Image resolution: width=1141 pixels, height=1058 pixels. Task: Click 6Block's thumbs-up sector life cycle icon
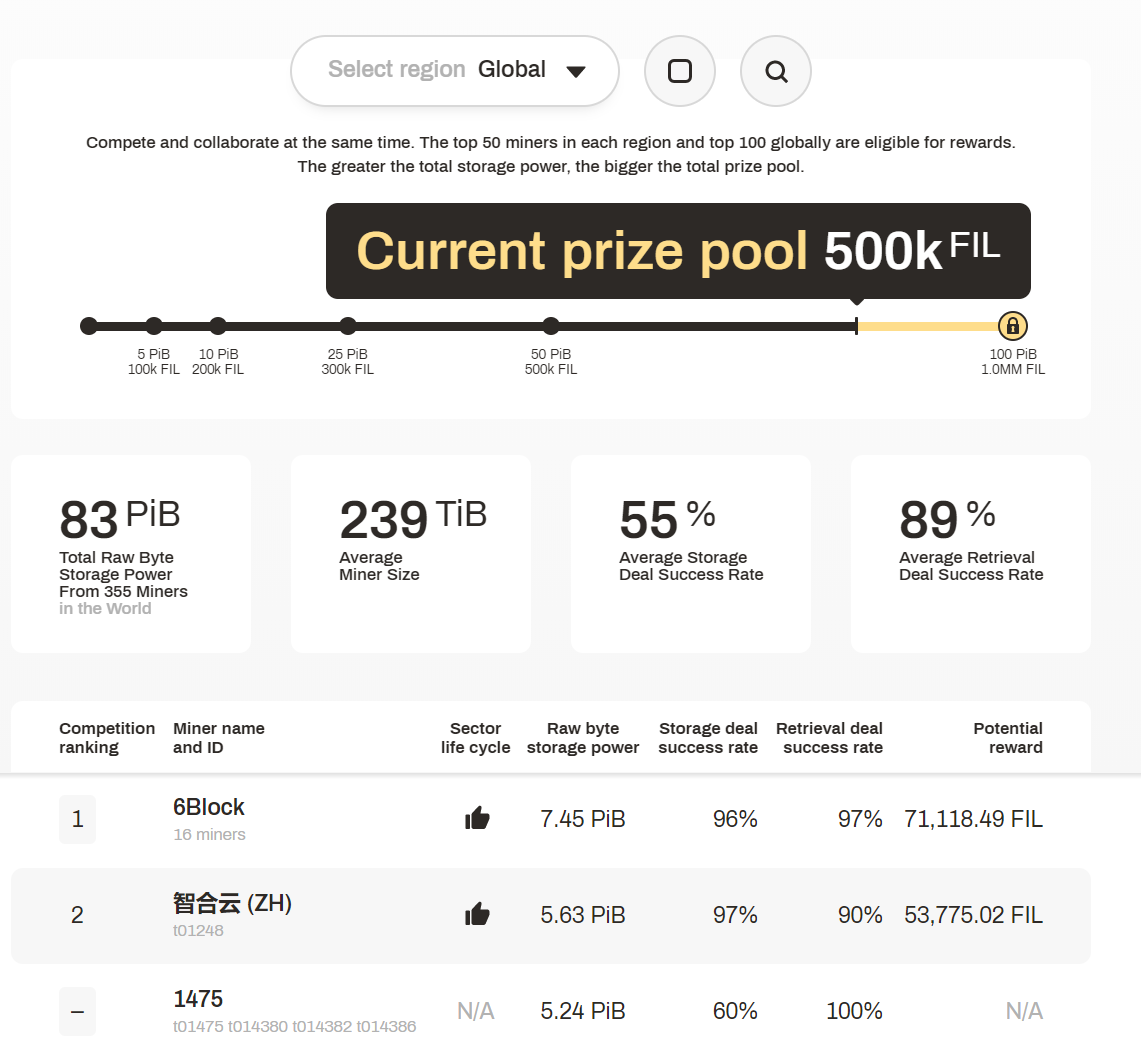478,820
